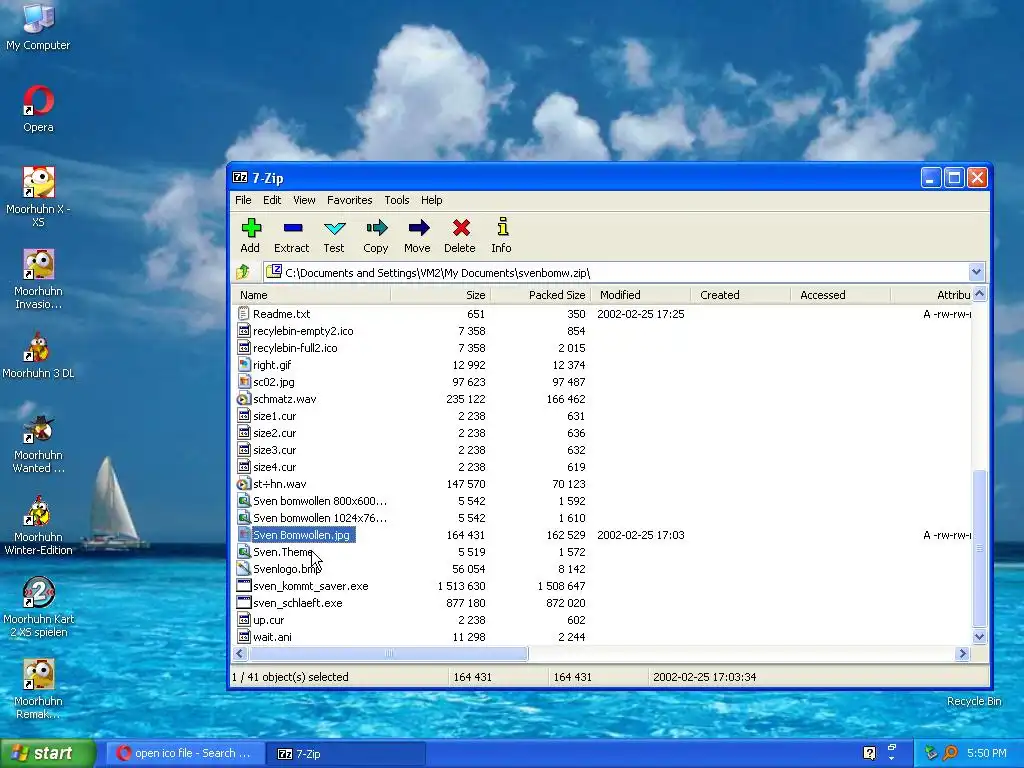
Task: Select the Moorhuhn 3 DL desktop shortcut
Action: [38, 355]
